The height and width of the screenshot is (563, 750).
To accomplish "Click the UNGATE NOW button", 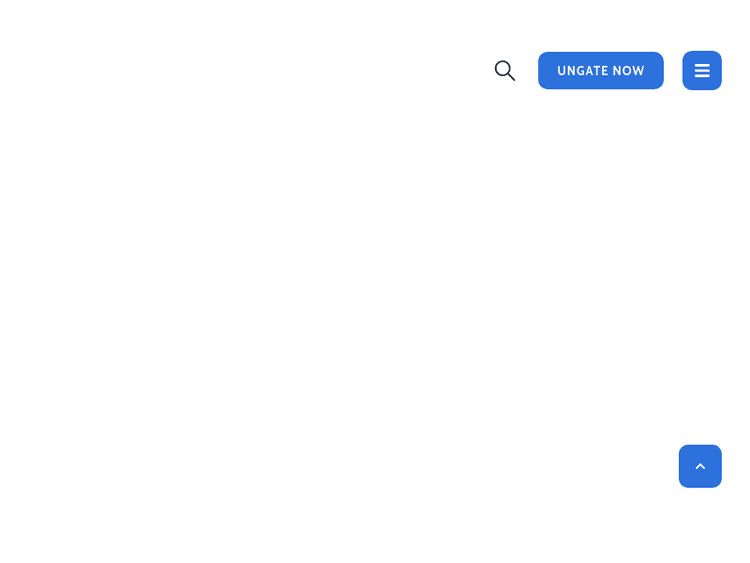I will pyautogui.click(x=600, y=70).
